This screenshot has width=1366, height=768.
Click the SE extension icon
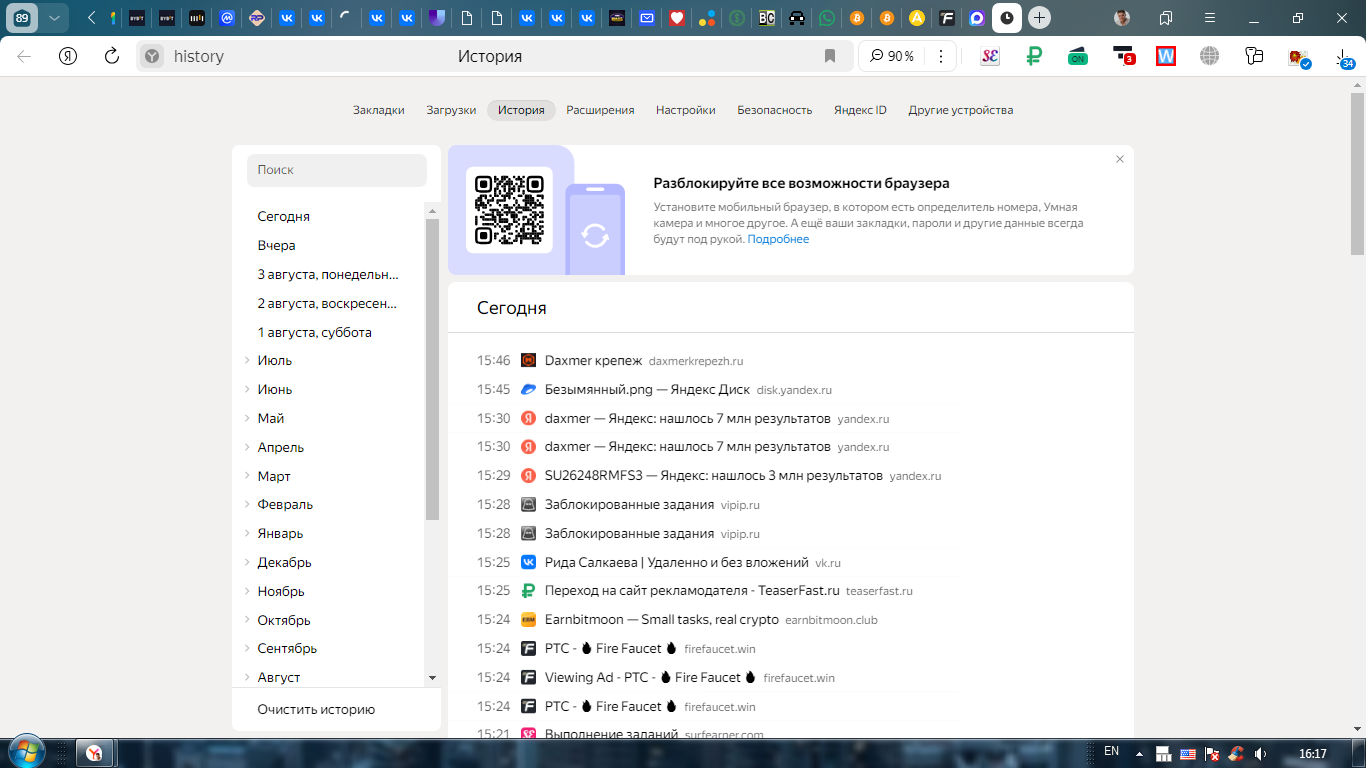pyautogui.click(x=990, y=56)
